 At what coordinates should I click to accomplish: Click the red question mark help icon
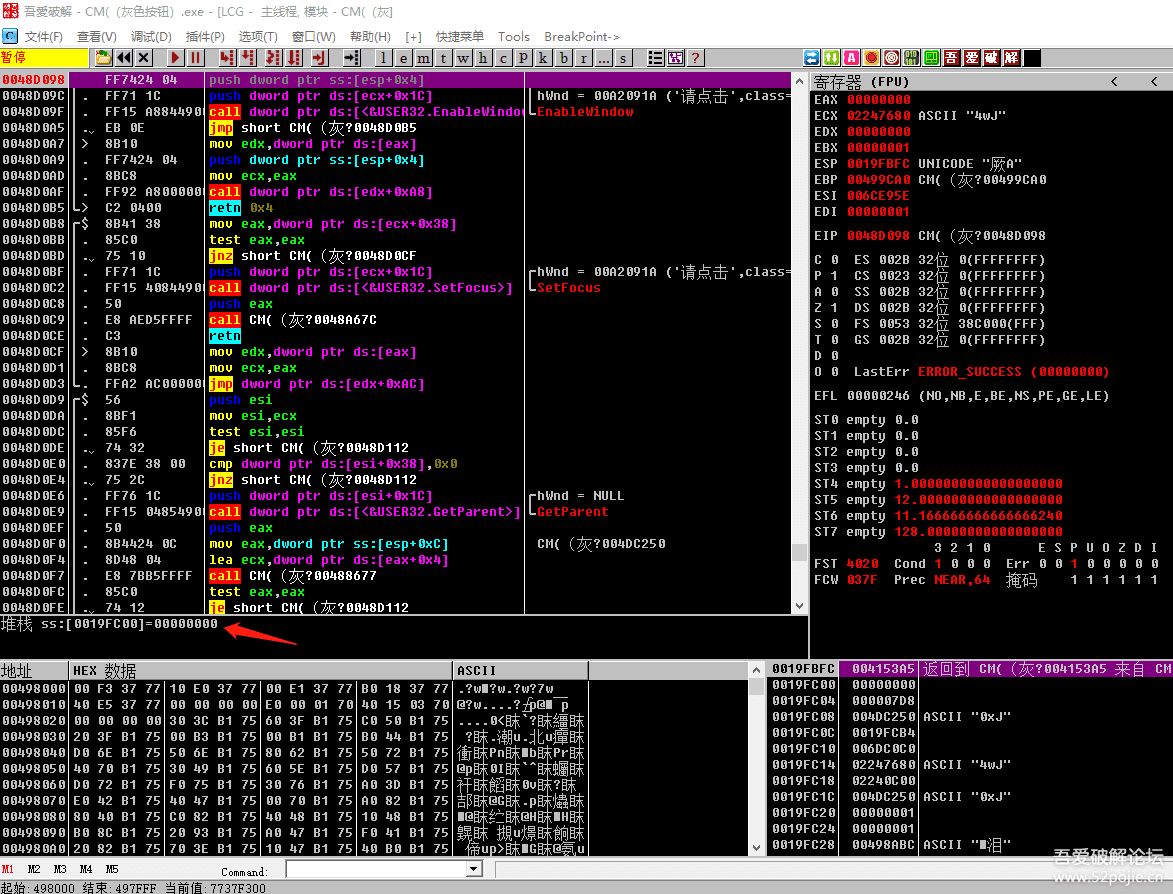[x=696, y=58]
